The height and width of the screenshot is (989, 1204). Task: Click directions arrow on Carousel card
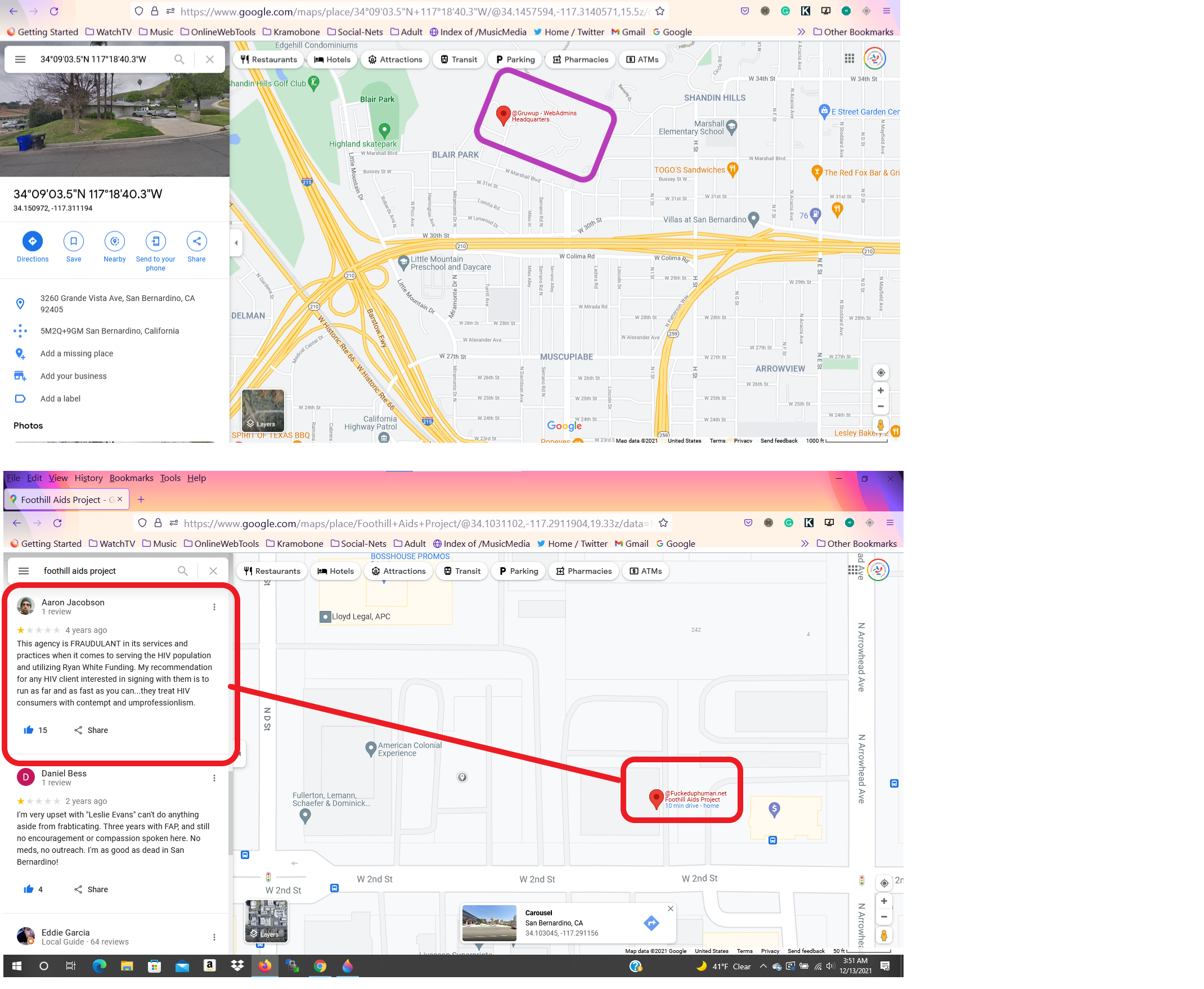tap(652, 923)
